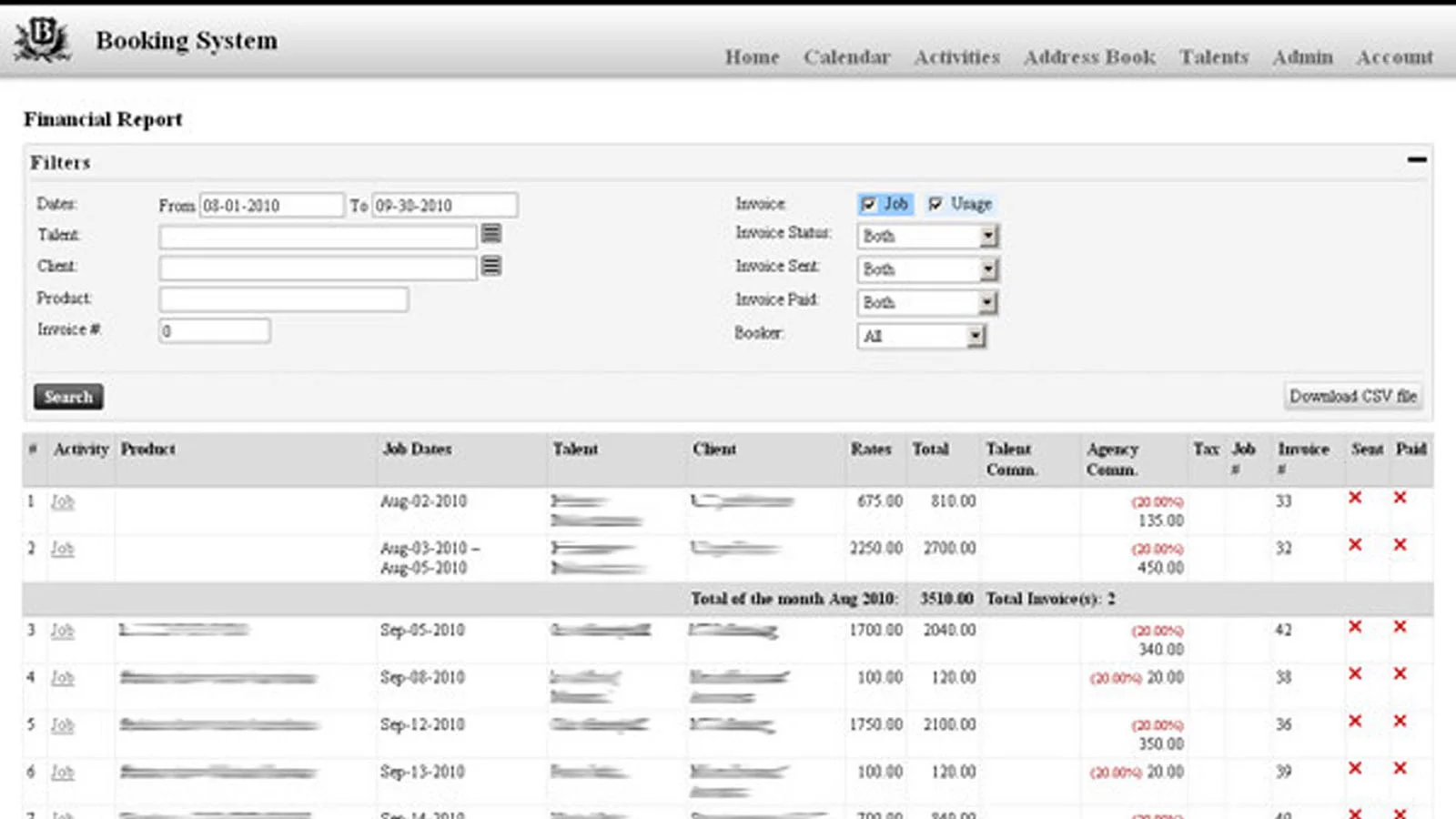Click Sent red X for invoice 36

(x=1355, y=722)
